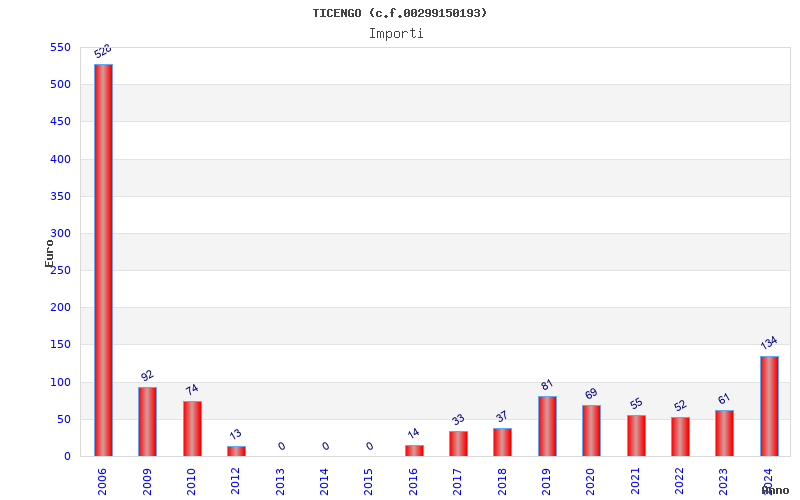Viewport: 800px width, 500px height.
Task: Click the zero value label for 2014
Action: tap(326, 446)
